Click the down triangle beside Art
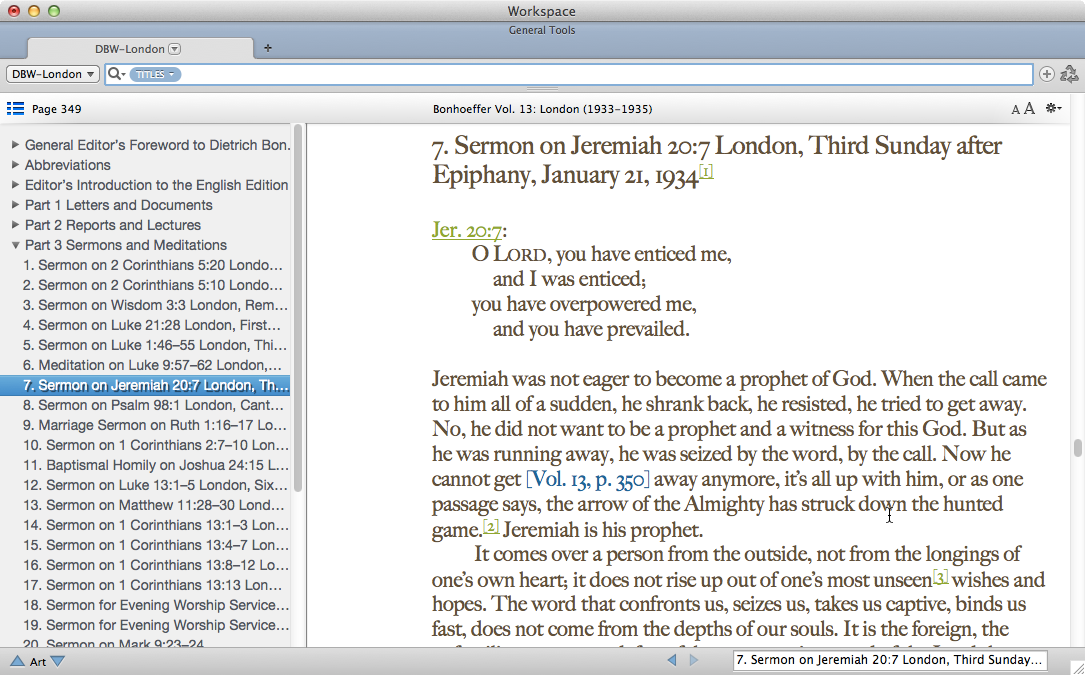This screenshot has height=675, width=1085. 58,661
